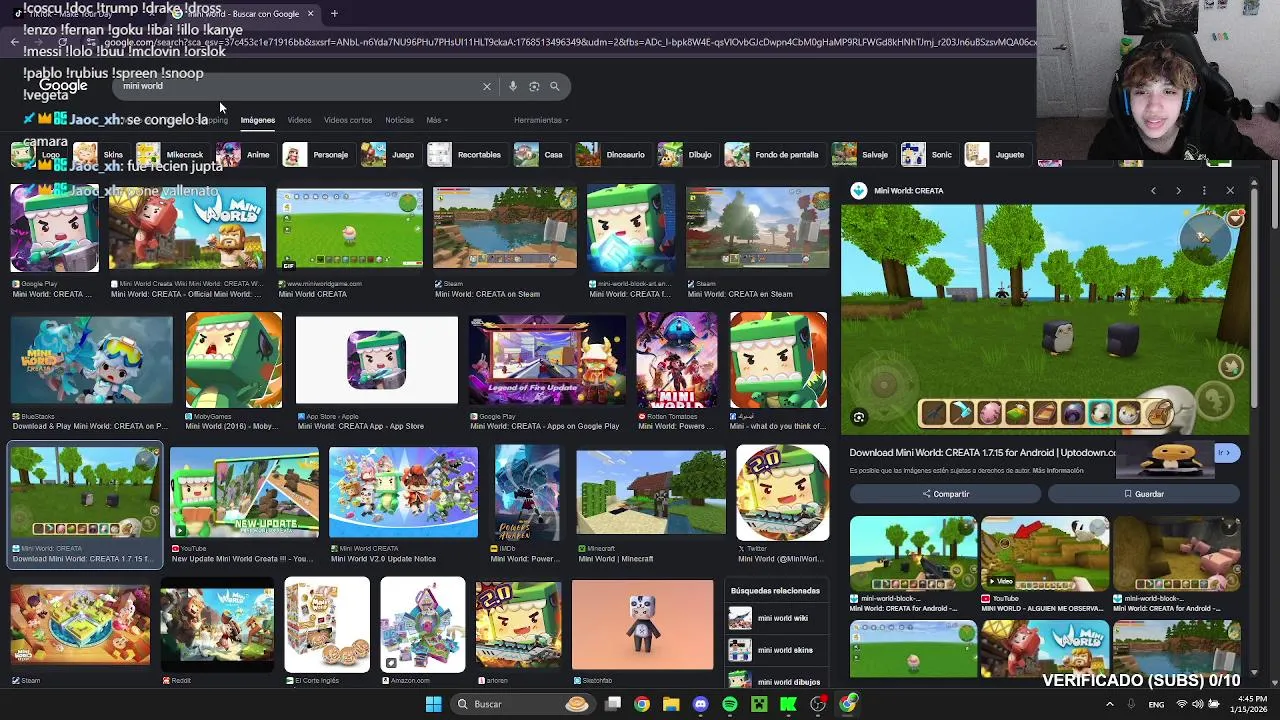Image resolution: width=1280 pixels, height=720 pixels.
Task: Open 'Mini World V2.0 Update Notice' thumbnail
Action: point(403,493)
